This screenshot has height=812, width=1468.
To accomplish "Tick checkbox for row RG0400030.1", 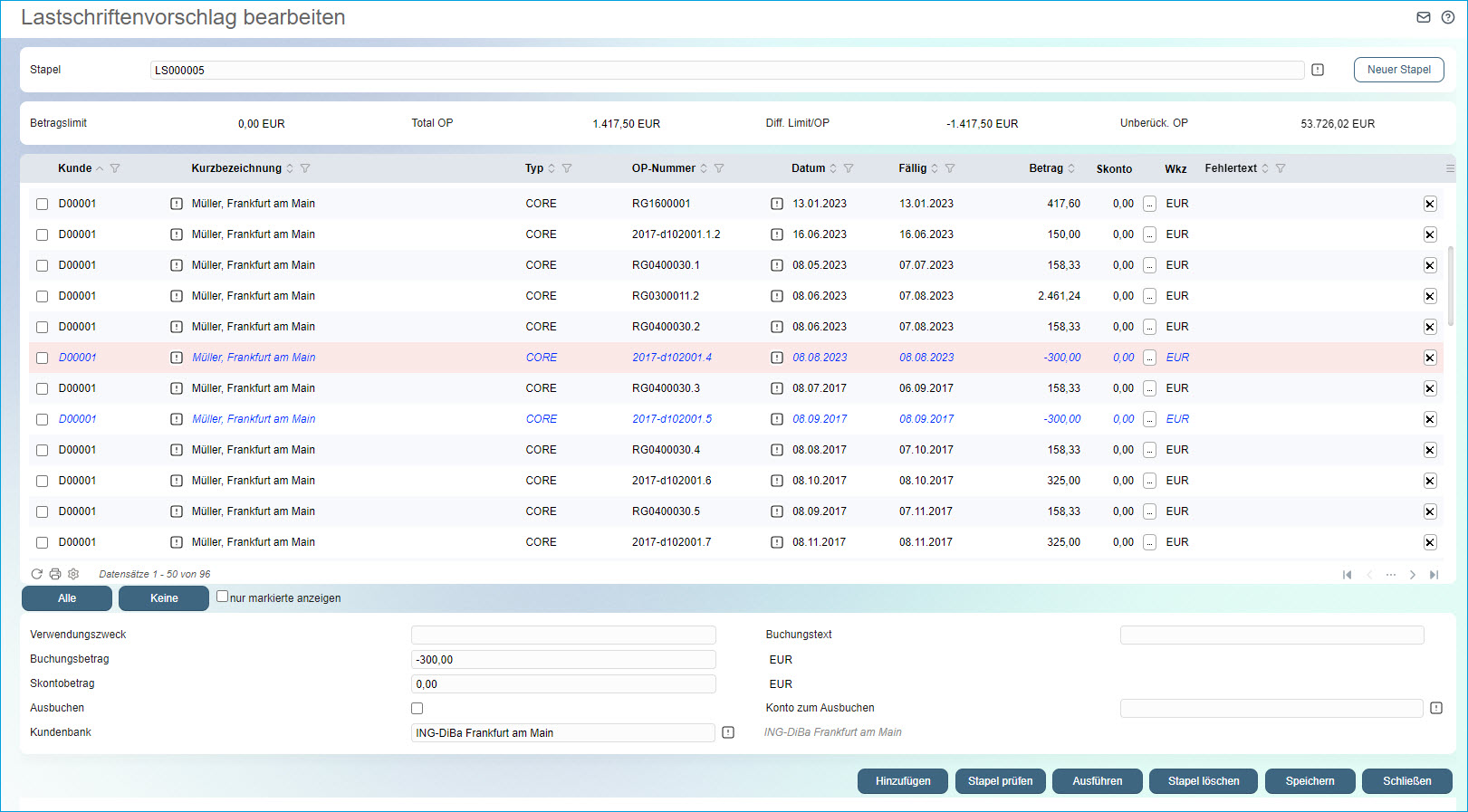I will point(42,265).
